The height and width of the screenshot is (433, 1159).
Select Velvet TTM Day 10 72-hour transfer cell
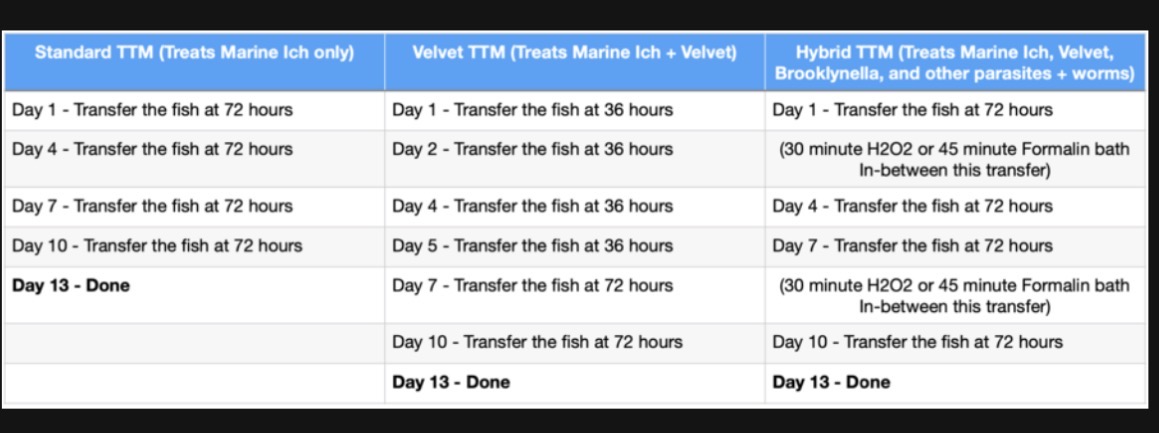pyautogui.click(x=538, y=343)
